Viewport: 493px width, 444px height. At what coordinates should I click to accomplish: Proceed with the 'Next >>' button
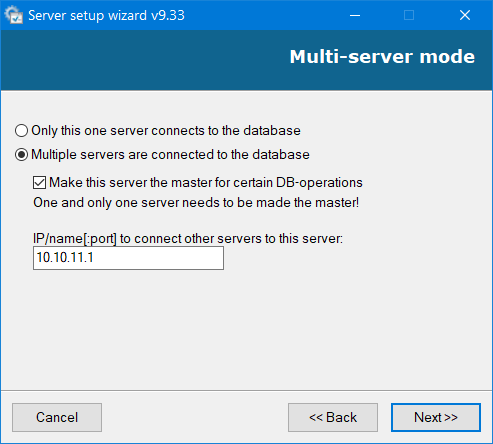436,417
